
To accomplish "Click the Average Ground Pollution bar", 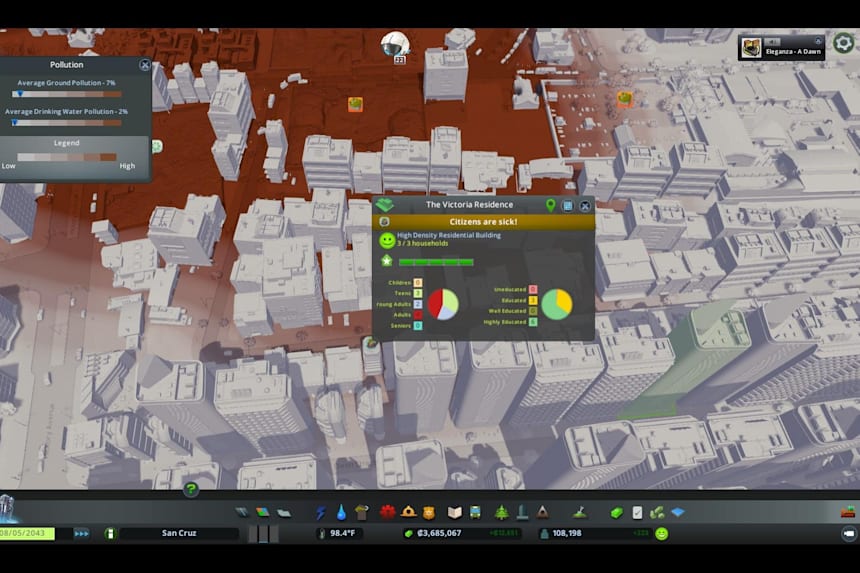I will pyautogui.click(x=67, y=94).
